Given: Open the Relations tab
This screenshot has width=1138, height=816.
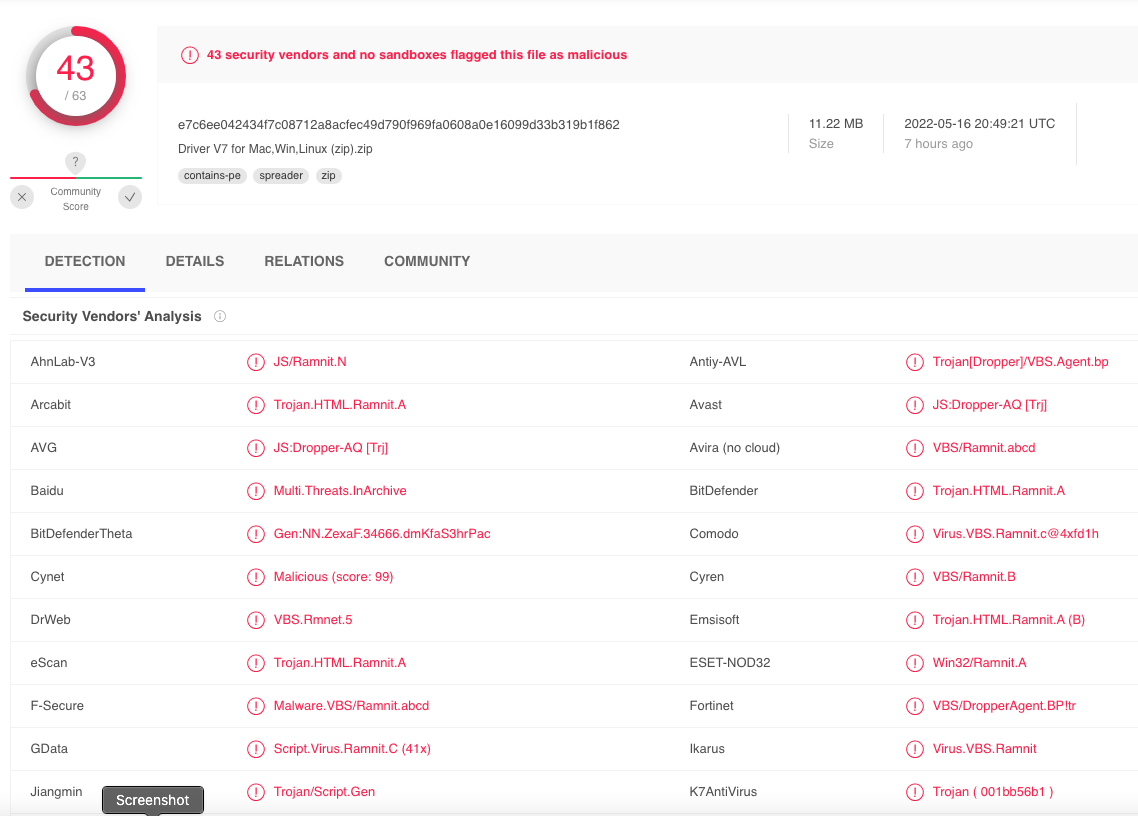Looking at the screenshot, I should tap(304, 261).
